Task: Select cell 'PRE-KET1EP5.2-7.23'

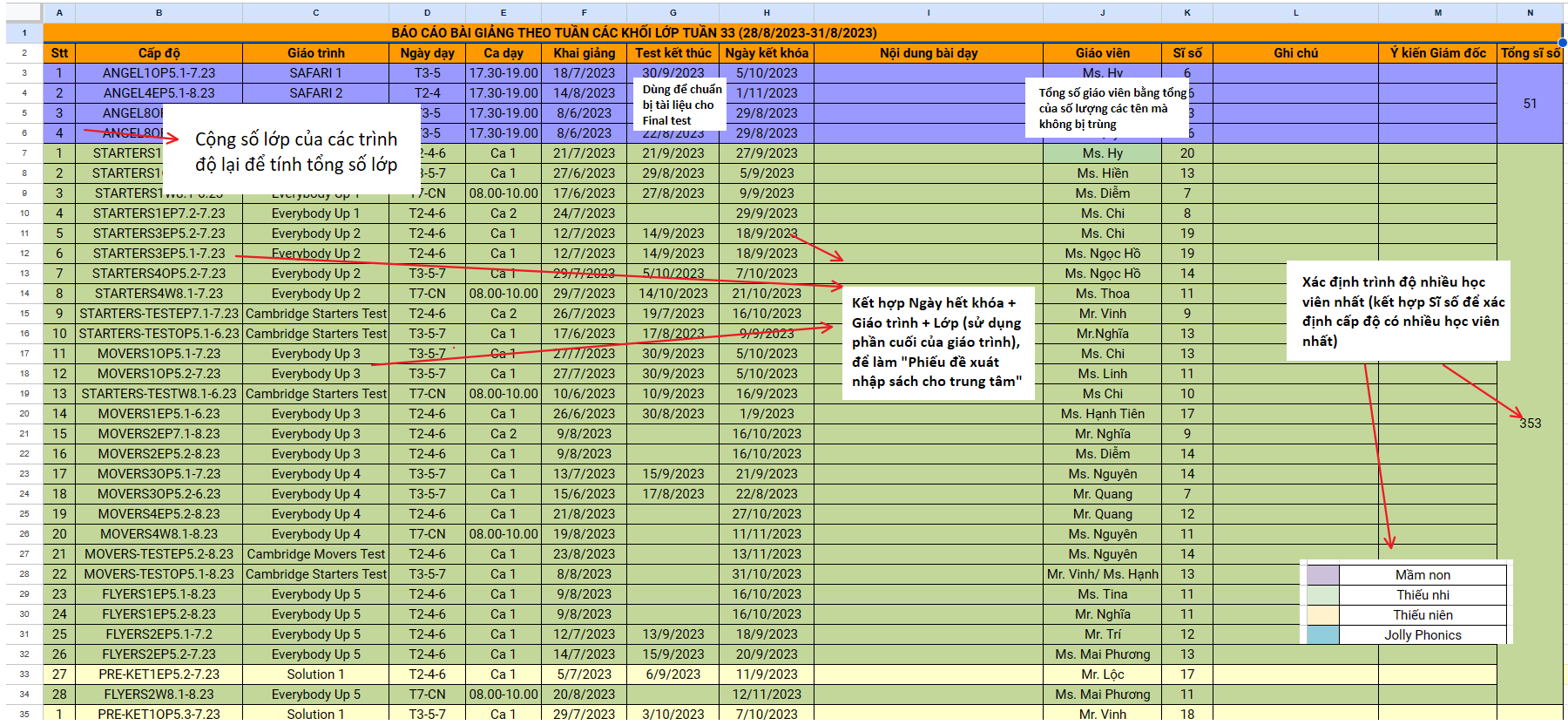Action: click(x=159, y=674)
